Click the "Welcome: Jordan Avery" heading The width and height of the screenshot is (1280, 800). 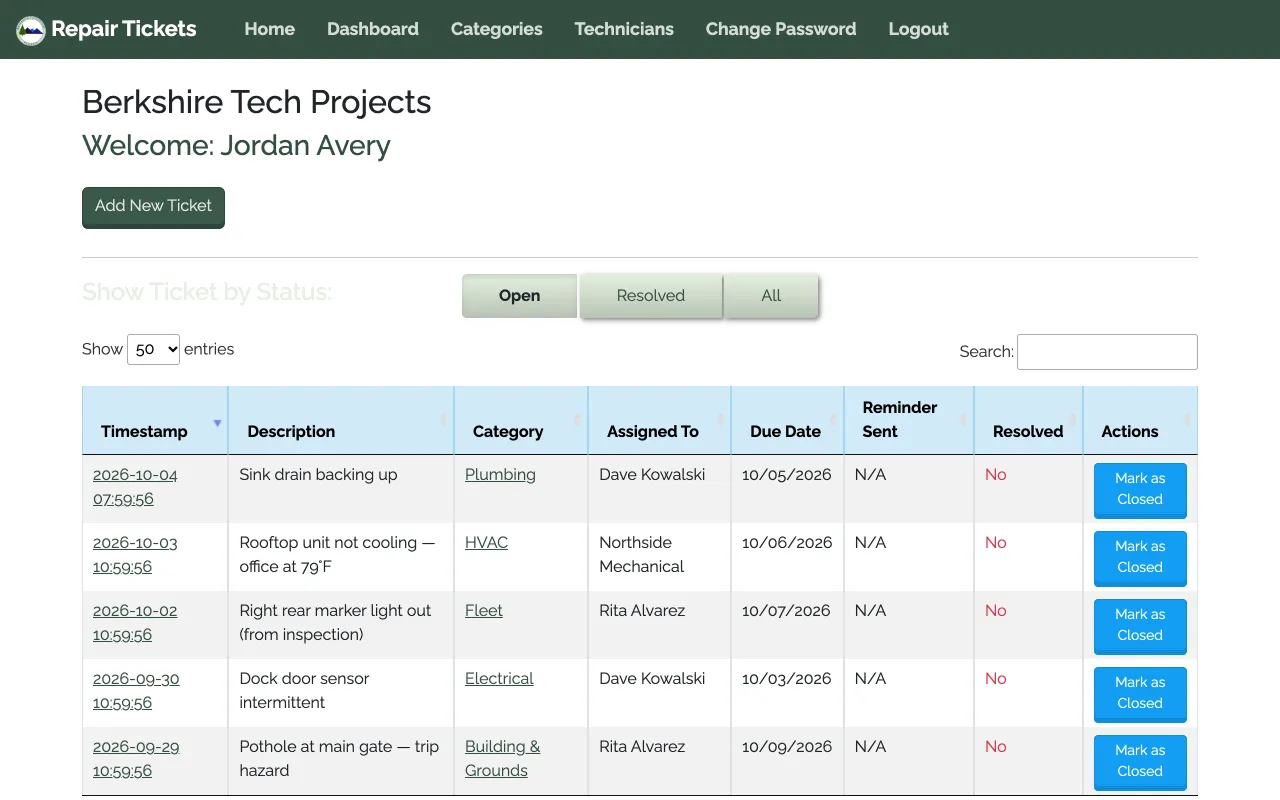pyautogui.click(x=236, y=146)
